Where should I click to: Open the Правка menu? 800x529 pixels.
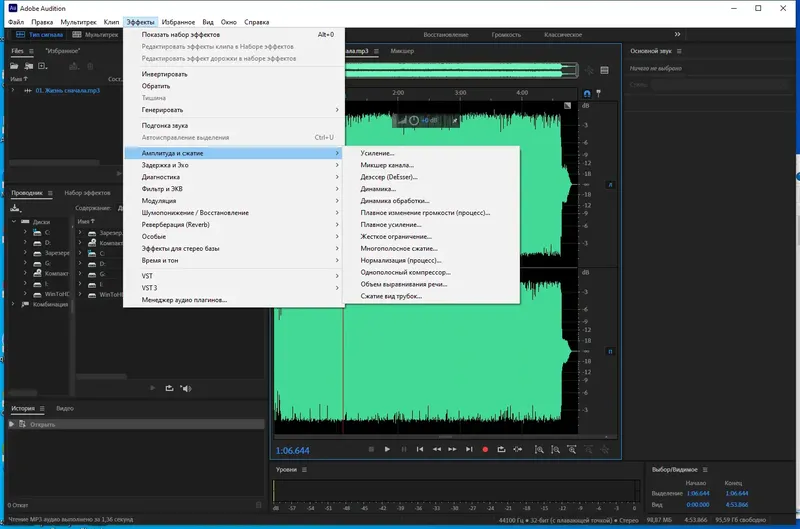(42, 22)
